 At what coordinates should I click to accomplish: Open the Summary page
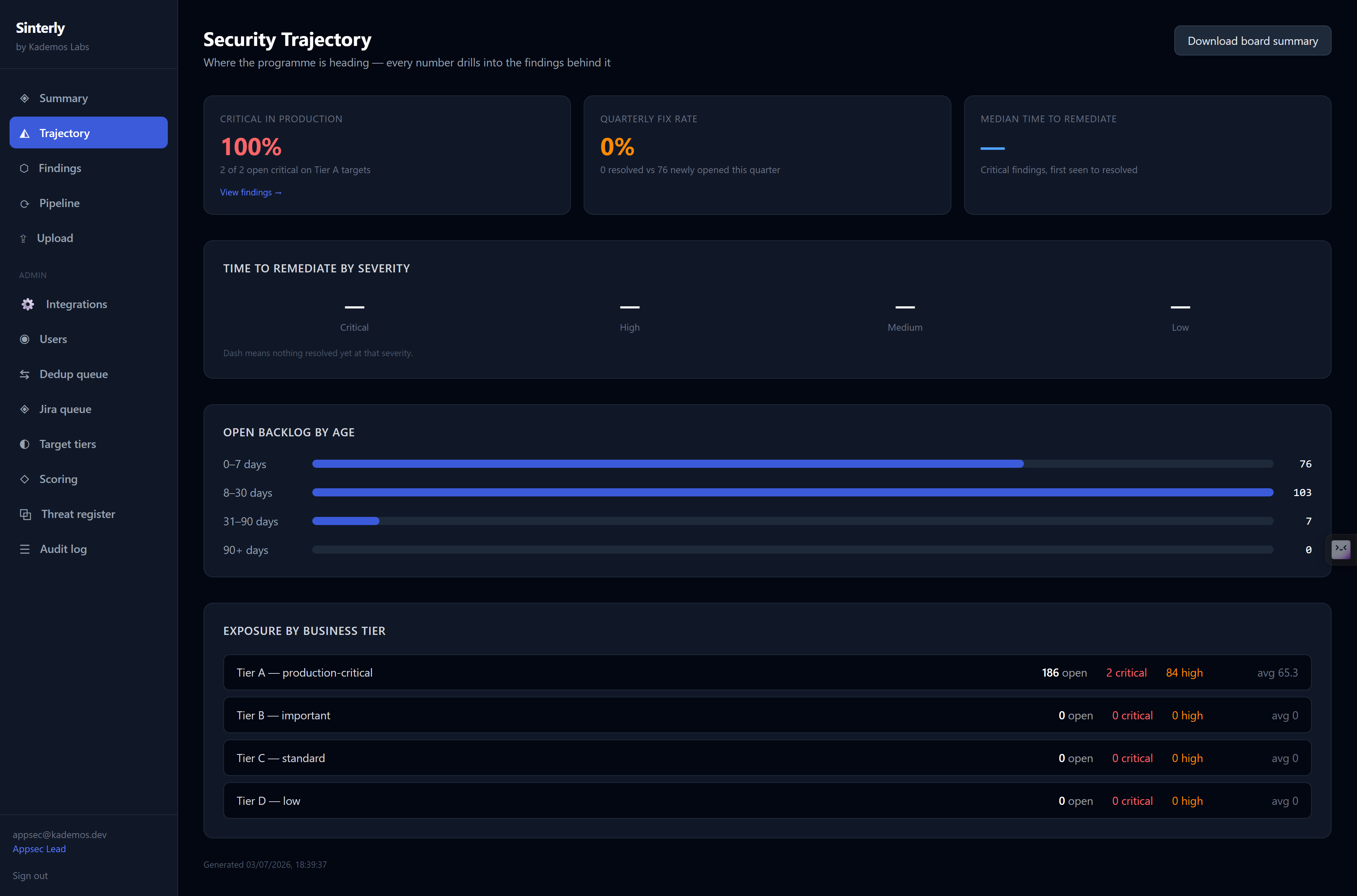89,98
